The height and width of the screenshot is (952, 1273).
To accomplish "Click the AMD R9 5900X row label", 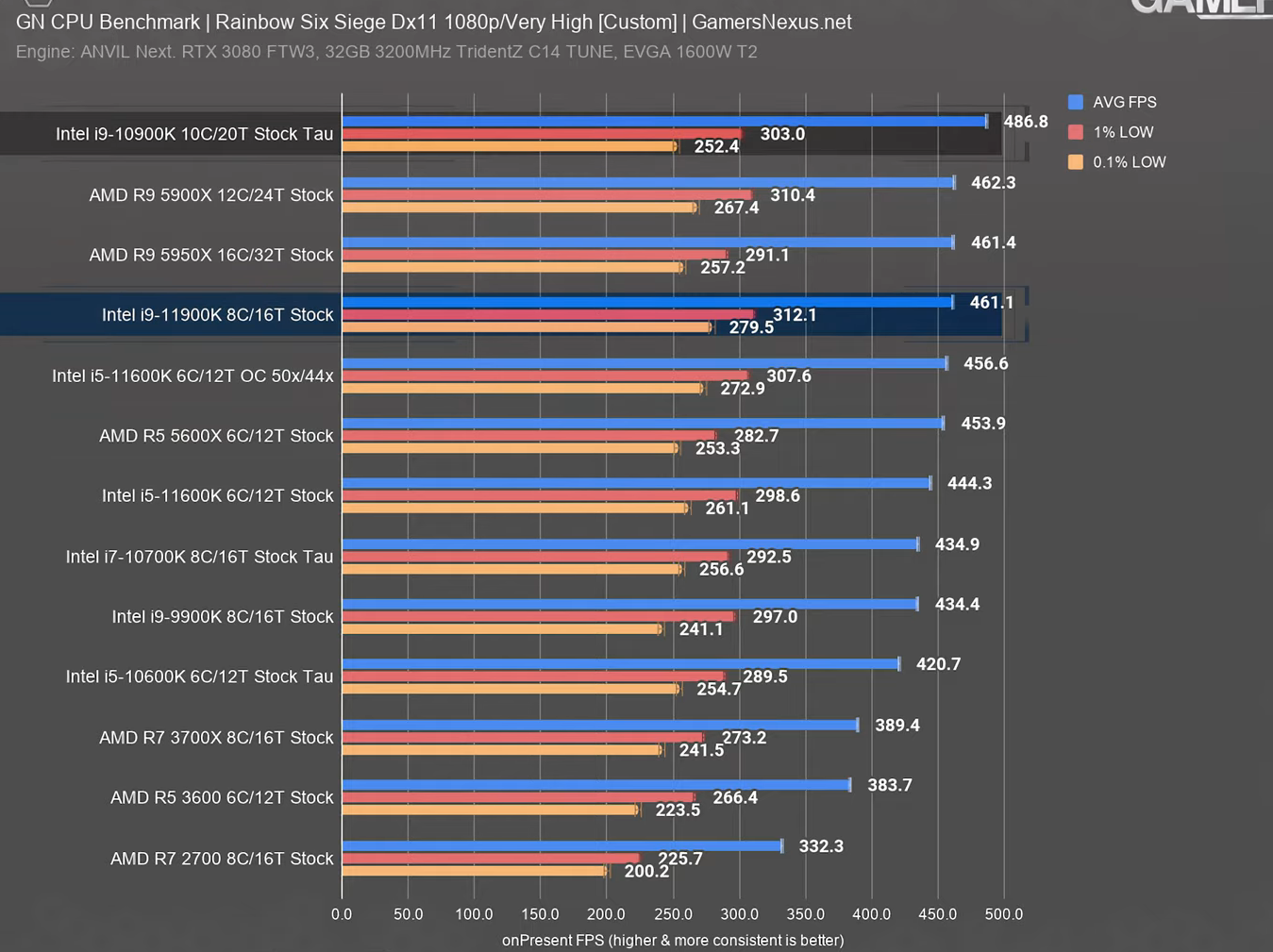I will coord(211,195).
